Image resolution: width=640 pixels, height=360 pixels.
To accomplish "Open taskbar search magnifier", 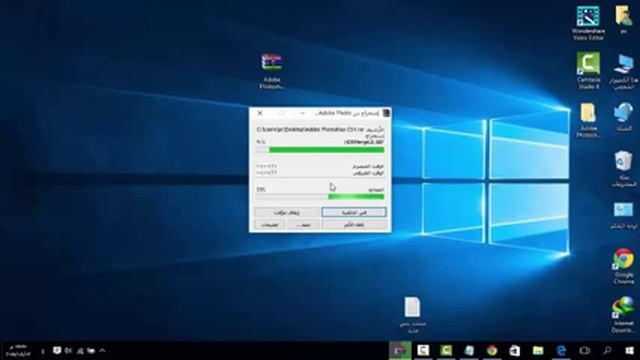I will tap(607, 351).
